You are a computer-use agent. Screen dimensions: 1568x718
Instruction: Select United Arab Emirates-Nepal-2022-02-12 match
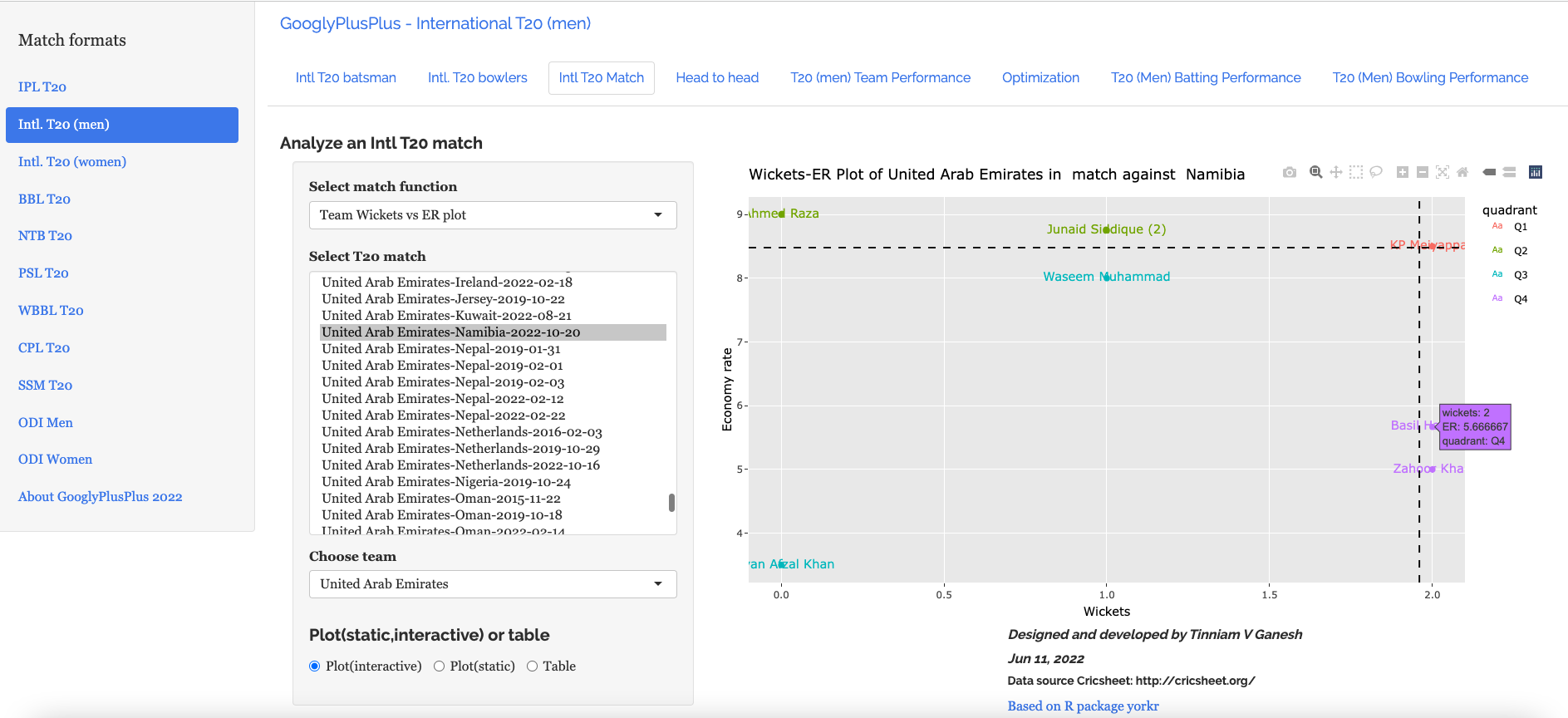click(x=443, y=399)
